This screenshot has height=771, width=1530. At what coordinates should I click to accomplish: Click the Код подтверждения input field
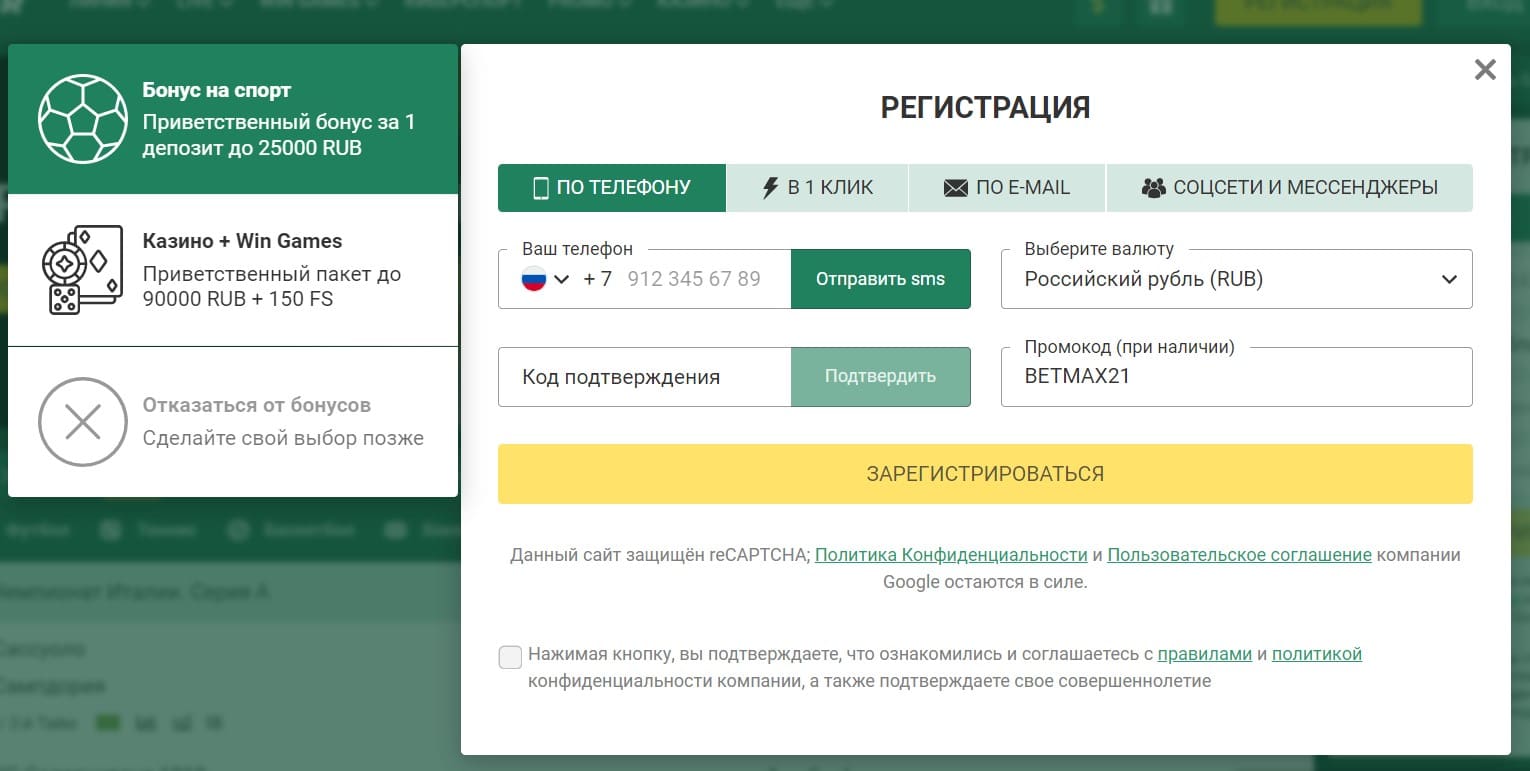(x=640, y=377)
